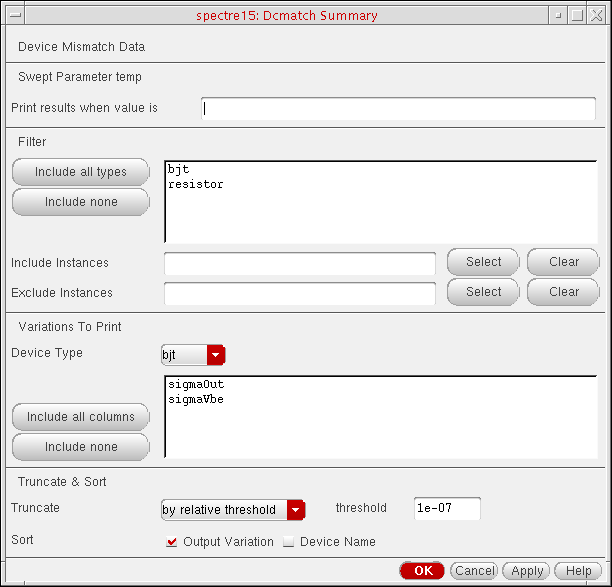The image size is (612, 587).
Task: Select sigmaVbe in the columns list
Action: pos(197,400)
